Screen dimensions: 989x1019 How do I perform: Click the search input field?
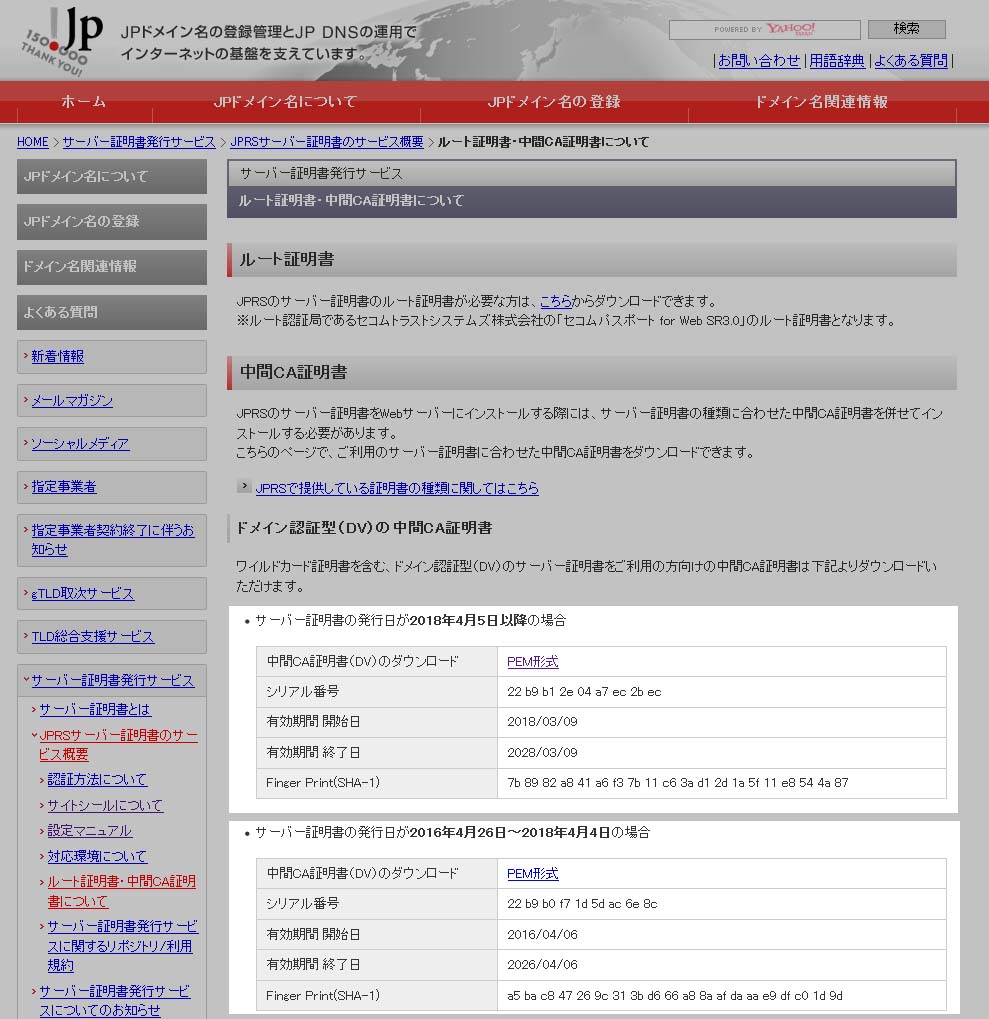point(764,29)
